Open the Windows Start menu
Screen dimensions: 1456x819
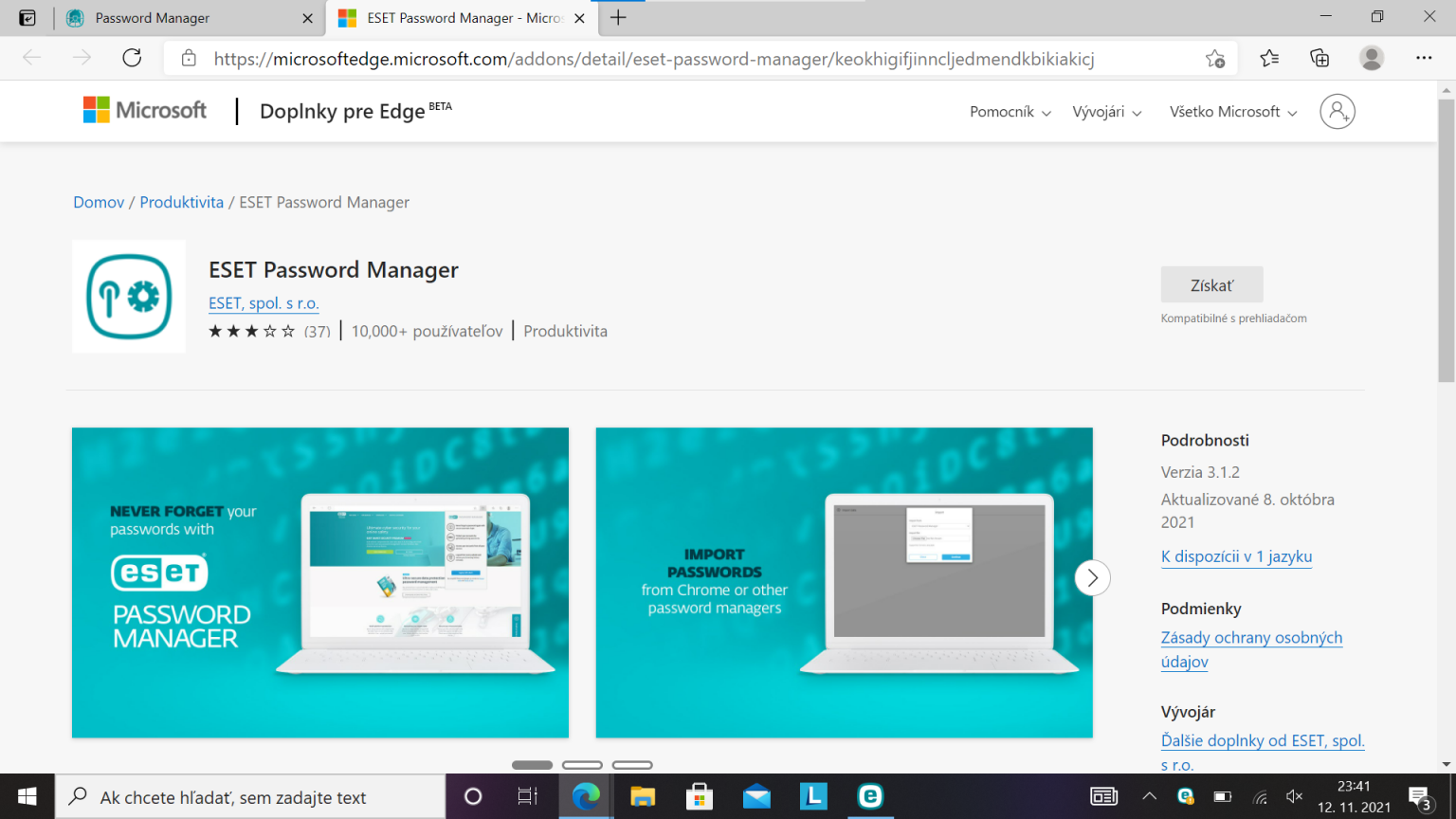click(x=27, y=796)
